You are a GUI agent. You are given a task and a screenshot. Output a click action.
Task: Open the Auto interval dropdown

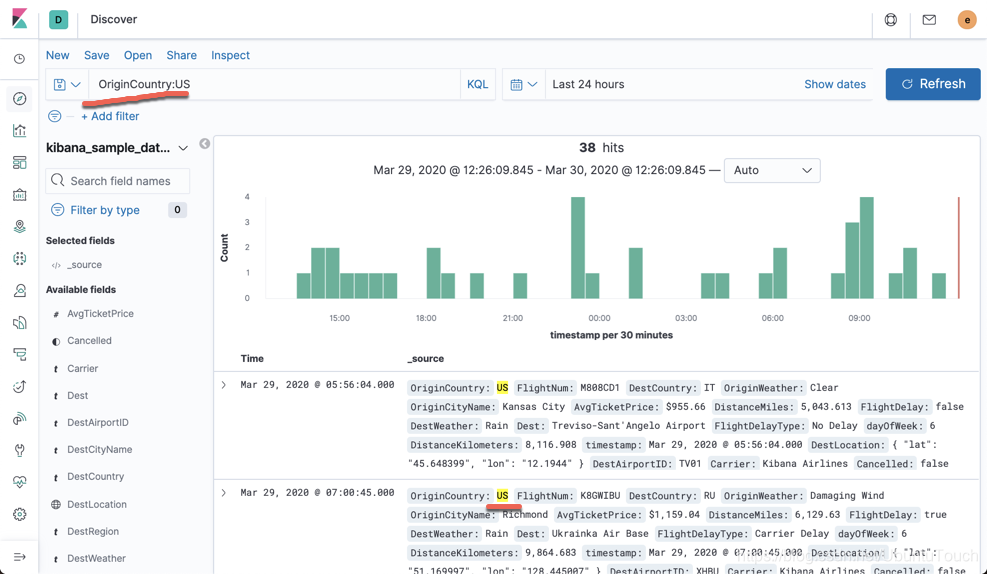tap(772, 170)
